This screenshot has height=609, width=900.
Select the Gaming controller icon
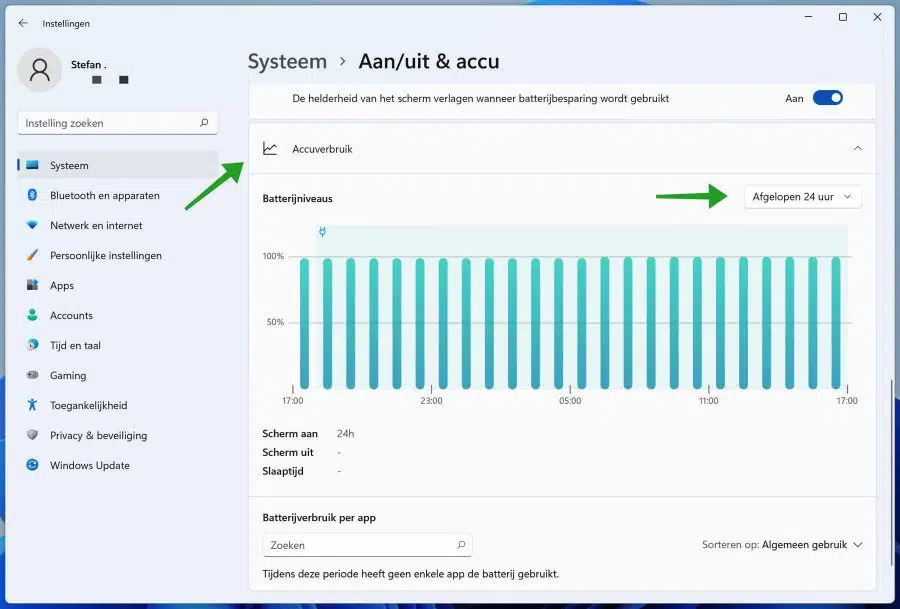[x=32, y=375]
